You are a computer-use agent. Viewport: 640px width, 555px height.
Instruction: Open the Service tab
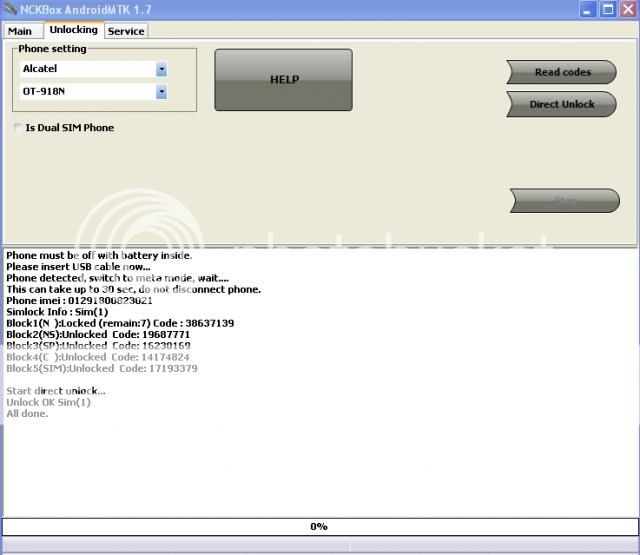[x=126, y=31]
